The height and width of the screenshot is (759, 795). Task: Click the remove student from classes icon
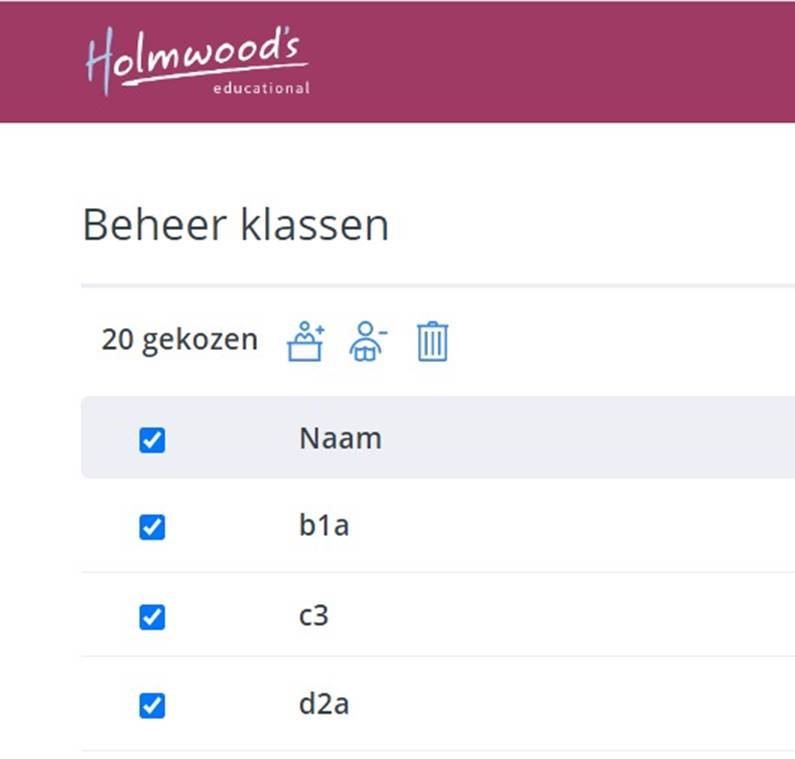(368, 341)
